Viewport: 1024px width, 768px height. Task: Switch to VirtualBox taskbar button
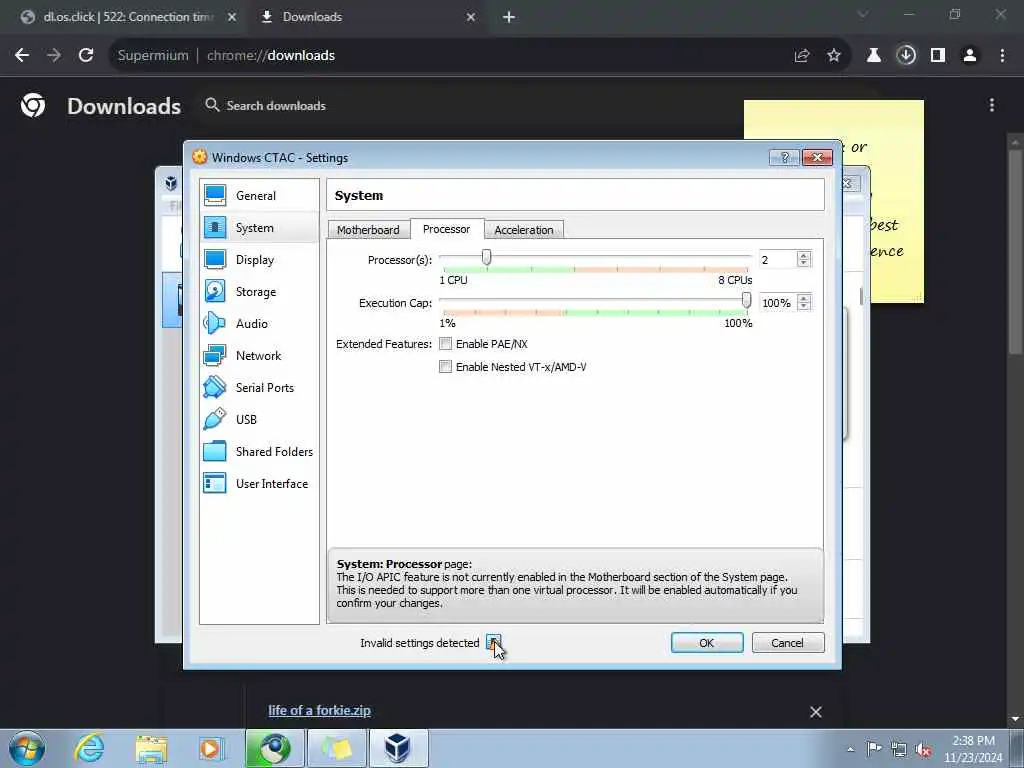pos(397,748)
